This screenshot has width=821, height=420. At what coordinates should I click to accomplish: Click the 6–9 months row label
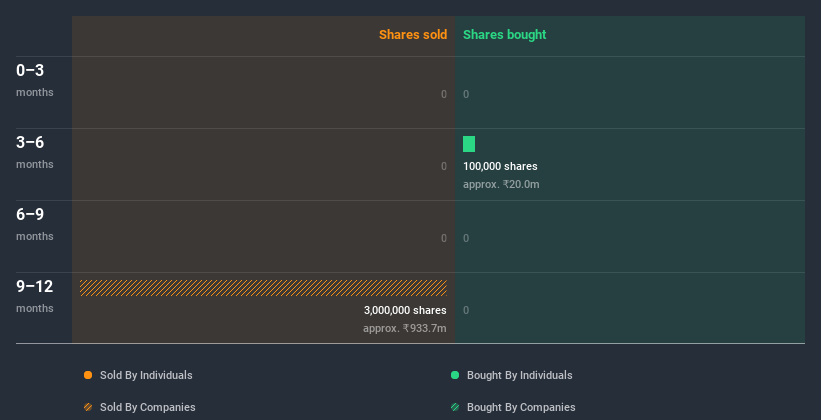[35, 224]
